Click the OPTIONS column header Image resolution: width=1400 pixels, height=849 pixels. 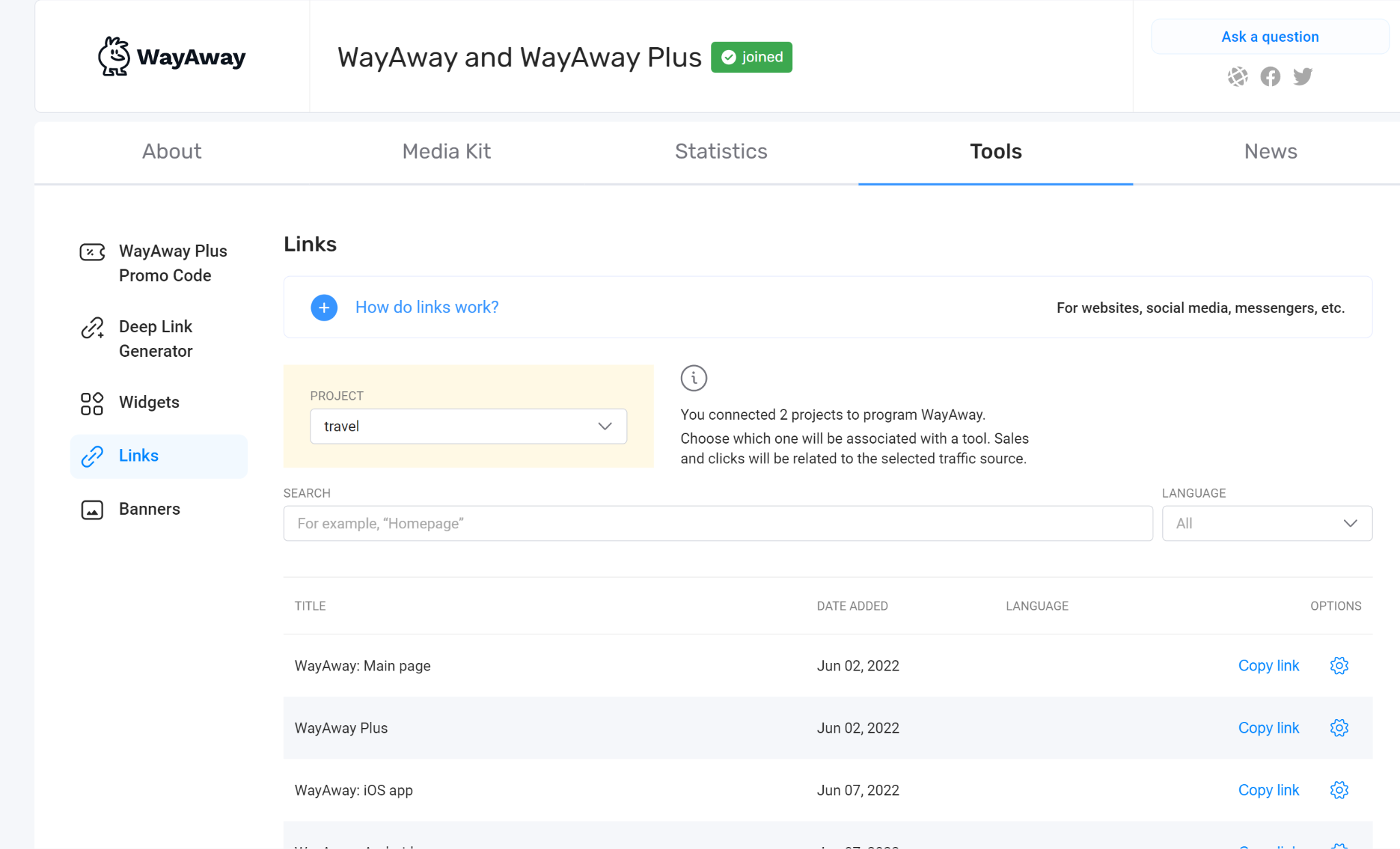1336,606
